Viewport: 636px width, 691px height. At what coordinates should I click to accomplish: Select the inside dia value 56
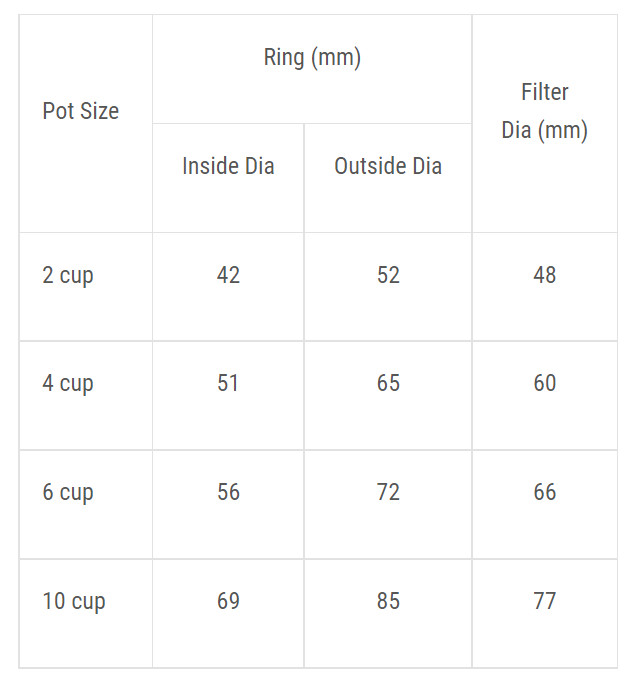point(228,492)
